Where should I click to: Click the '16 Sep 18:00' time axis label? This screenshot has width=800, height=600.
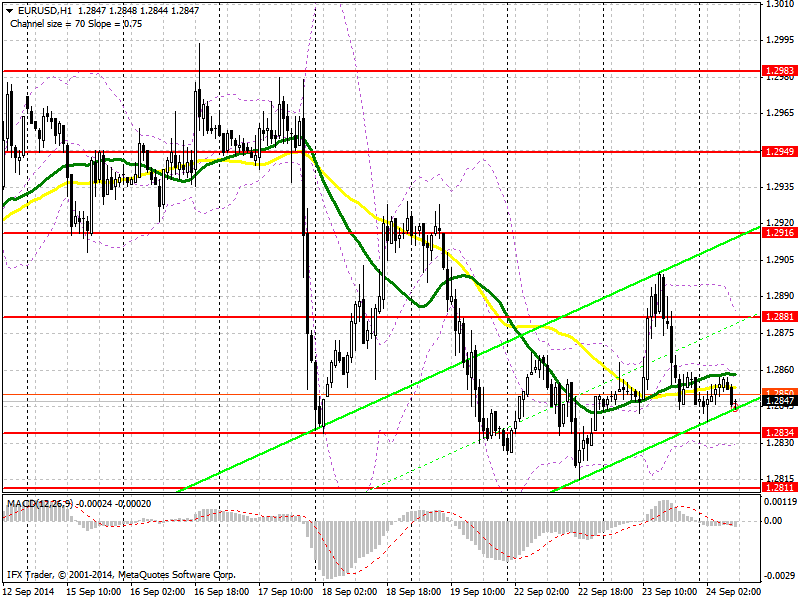point(222,592)
